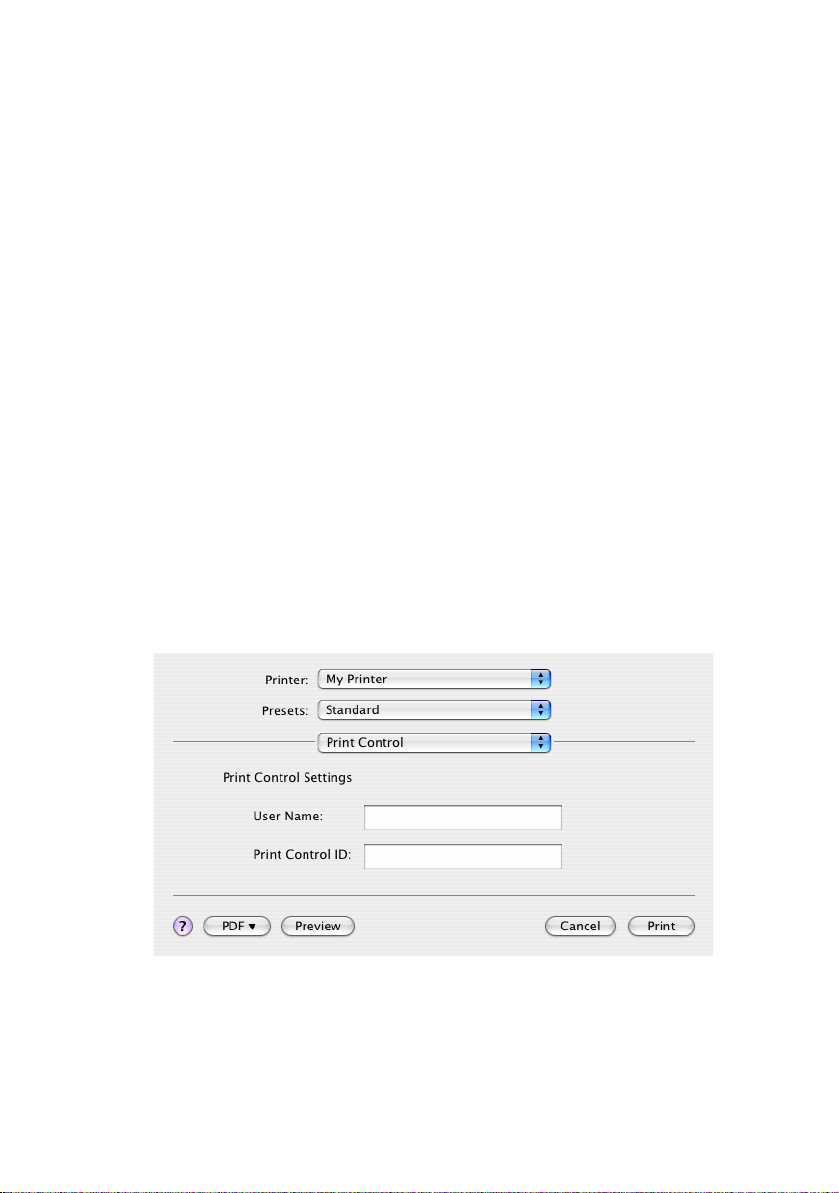Image resolution: width=839 pixels, height=1193 pixels.
Task: Click the "Presets:" label text
Action: click(285, 711)
